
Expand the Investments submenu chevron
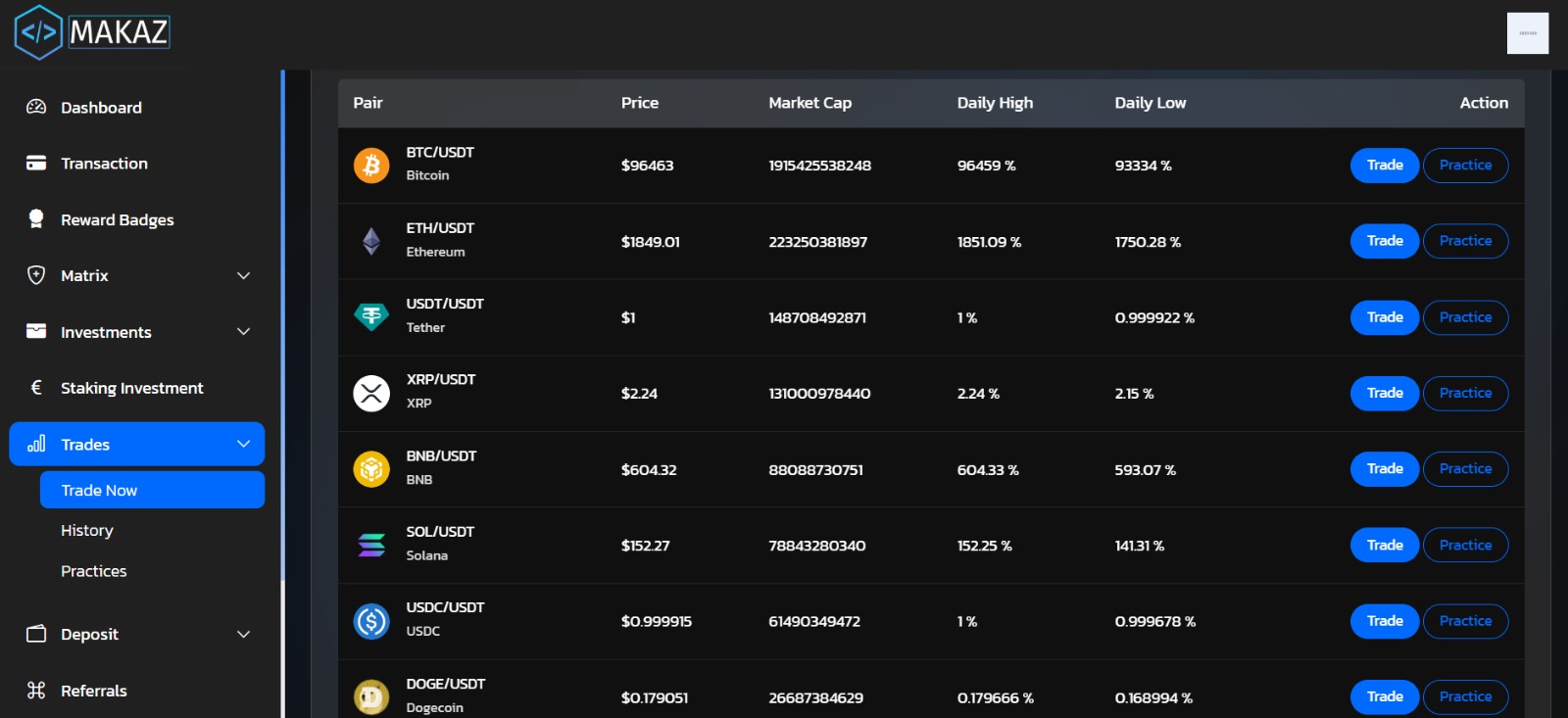(244, 332)
